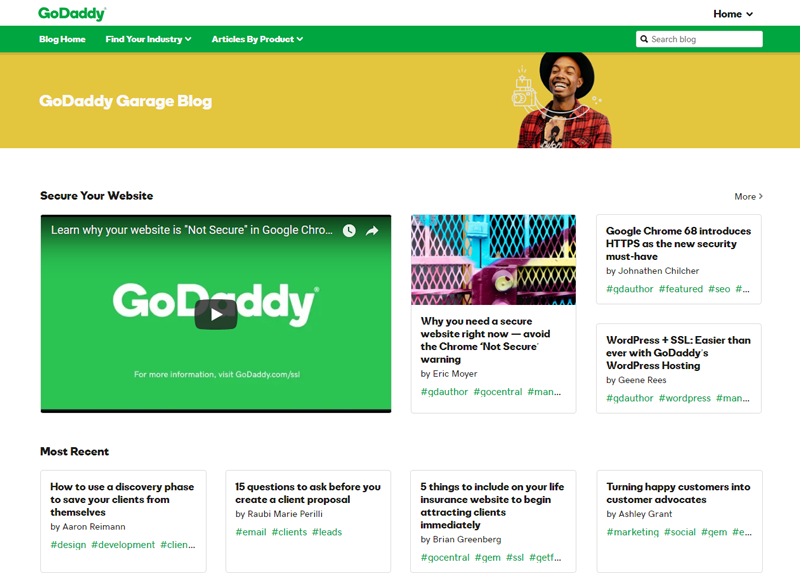Click the video Watch Later clock icon
The width and height of the screenshot is (800, 582).
pos(349,231)
